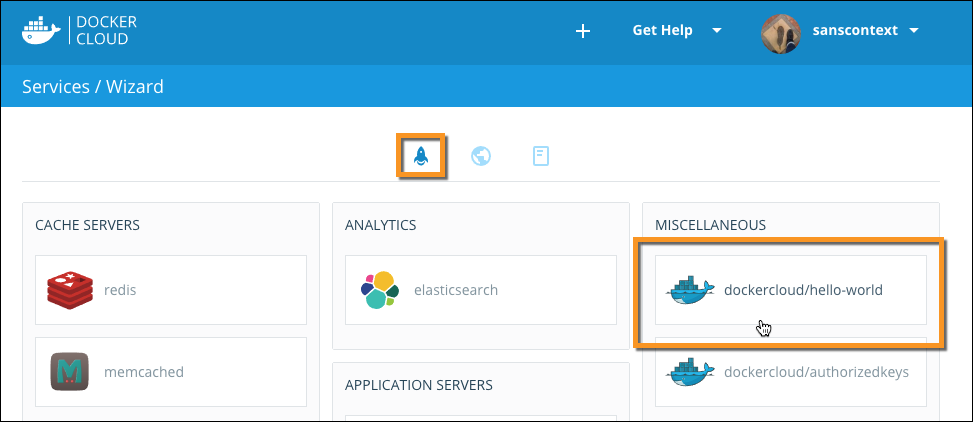Expand the caret next to sanscontext

click(914, 31)
